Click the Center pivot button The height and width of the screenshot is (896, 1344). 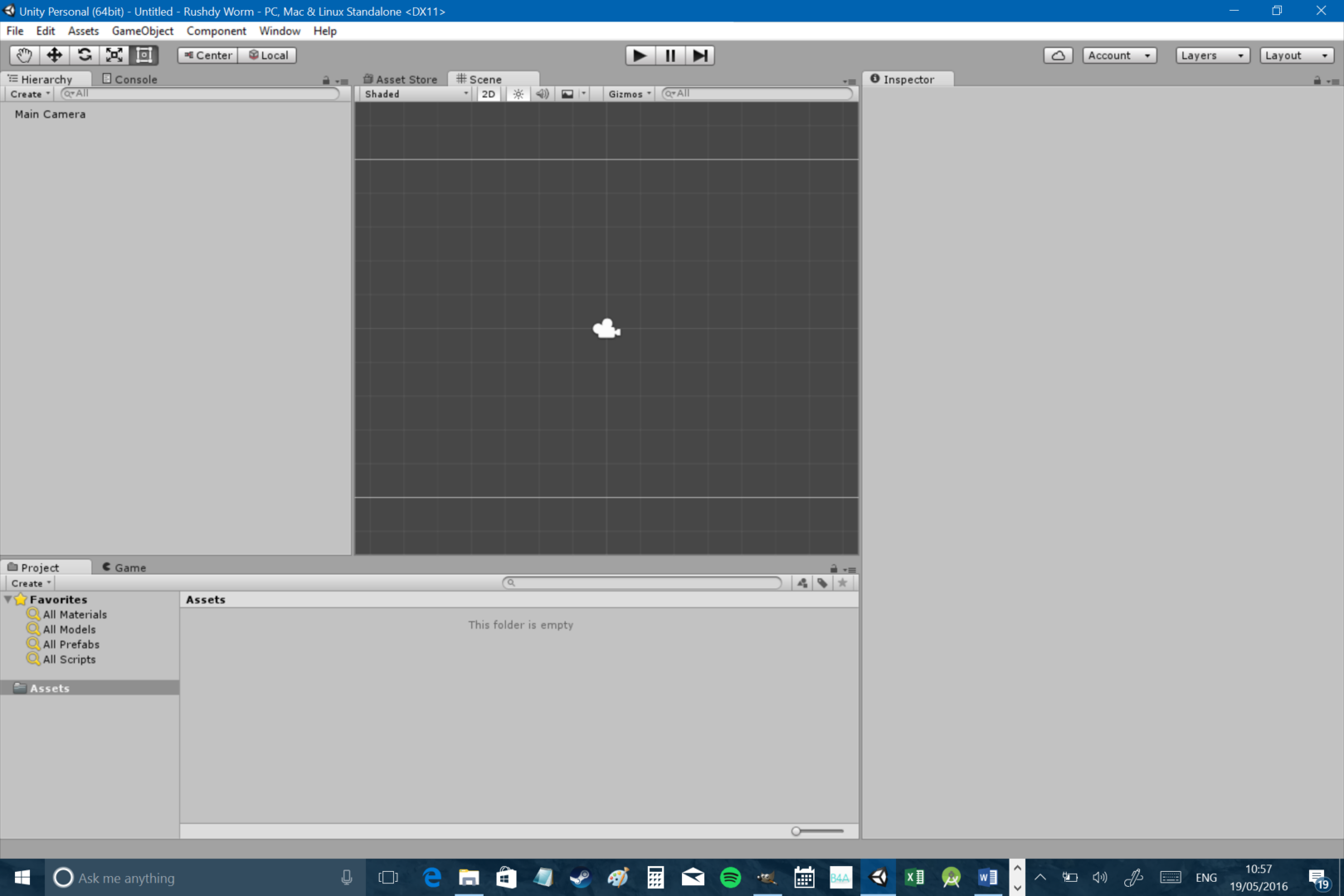point(207,55)
